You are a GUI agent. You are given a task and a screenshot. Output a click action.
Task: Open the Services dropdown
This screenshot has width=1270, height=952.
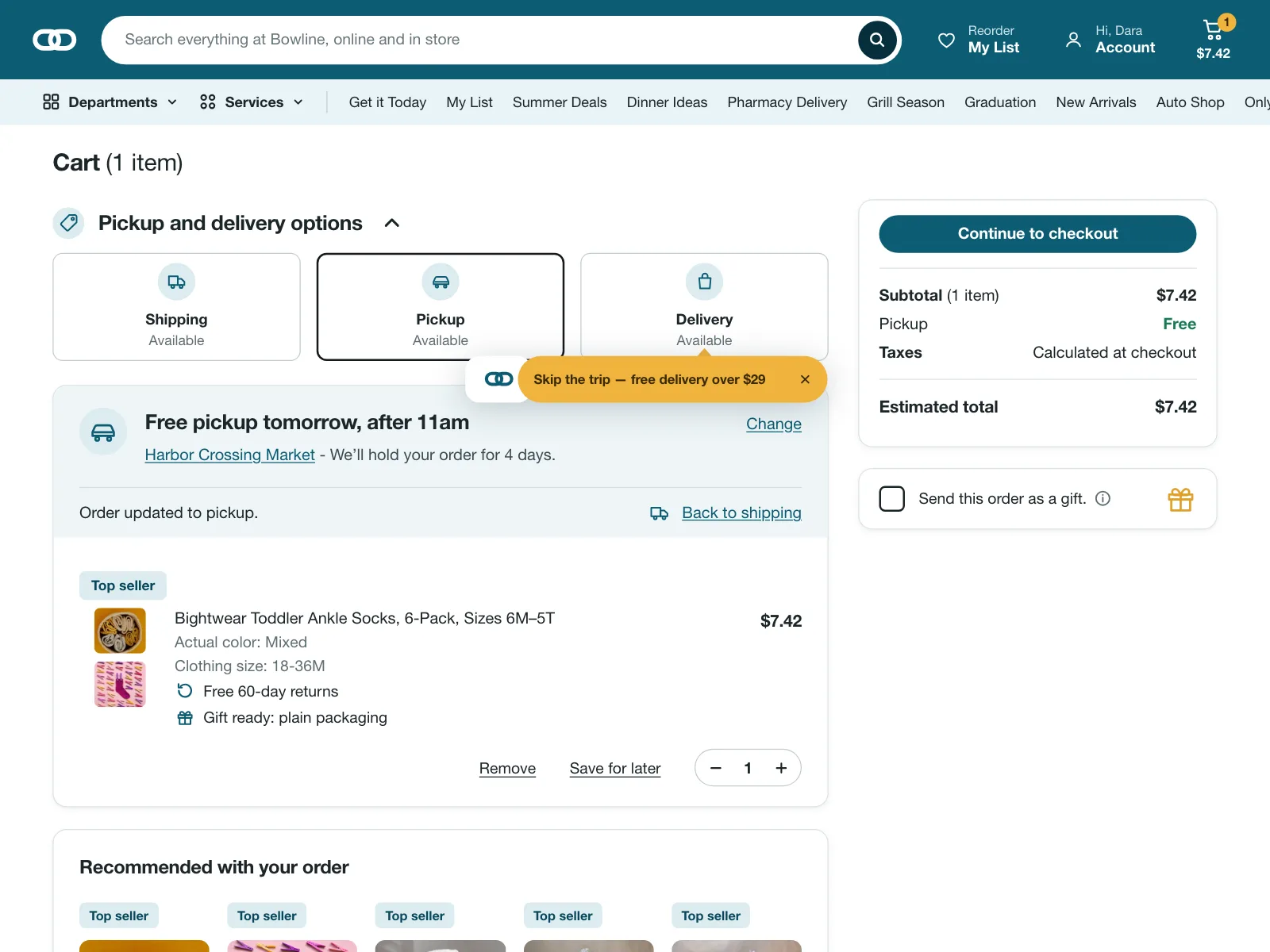[x=252, y=102]
